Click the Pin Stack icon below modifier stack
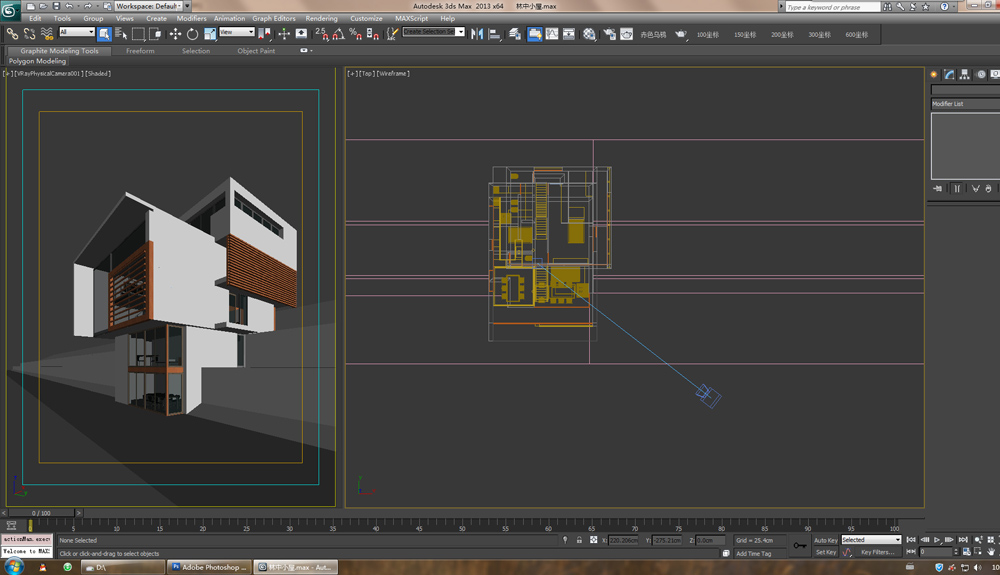 tap(937, 188)
